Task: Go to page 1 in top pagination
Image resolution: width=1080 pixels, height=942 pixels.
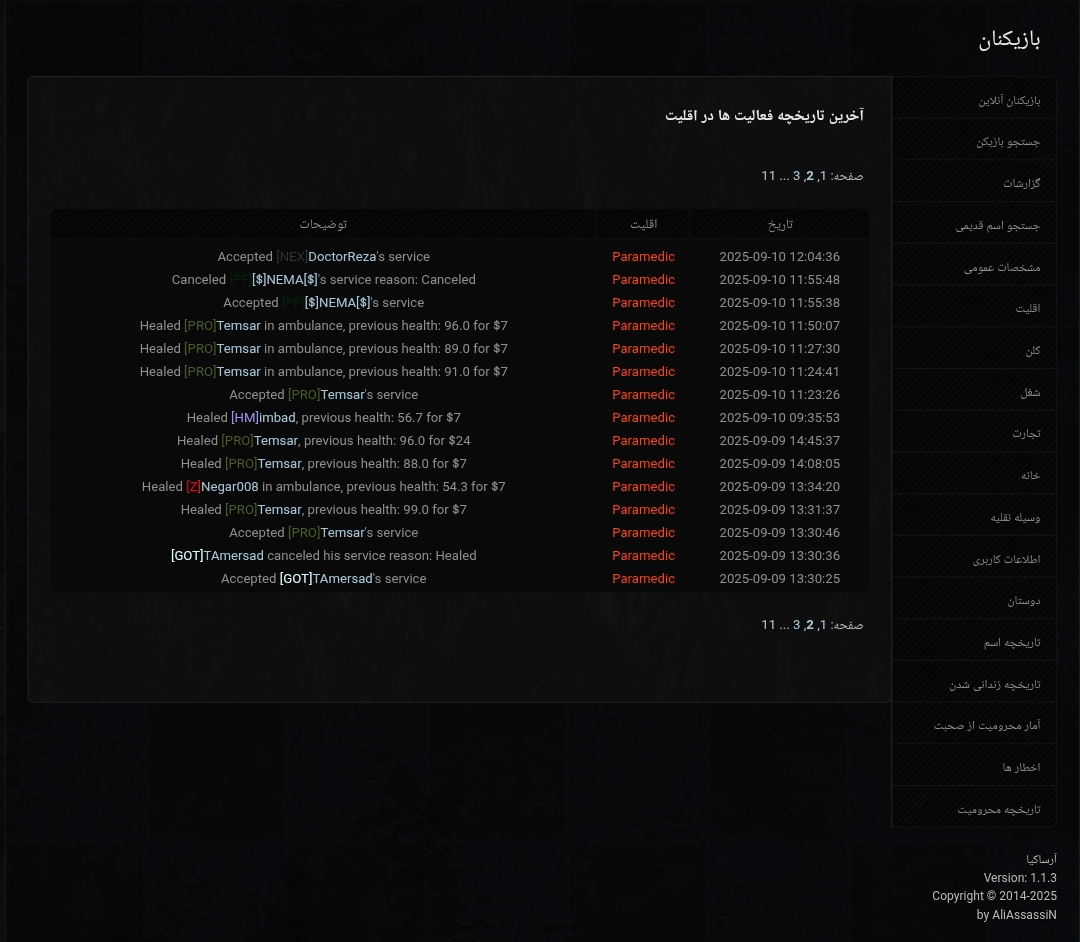Action: coord(822,176)
